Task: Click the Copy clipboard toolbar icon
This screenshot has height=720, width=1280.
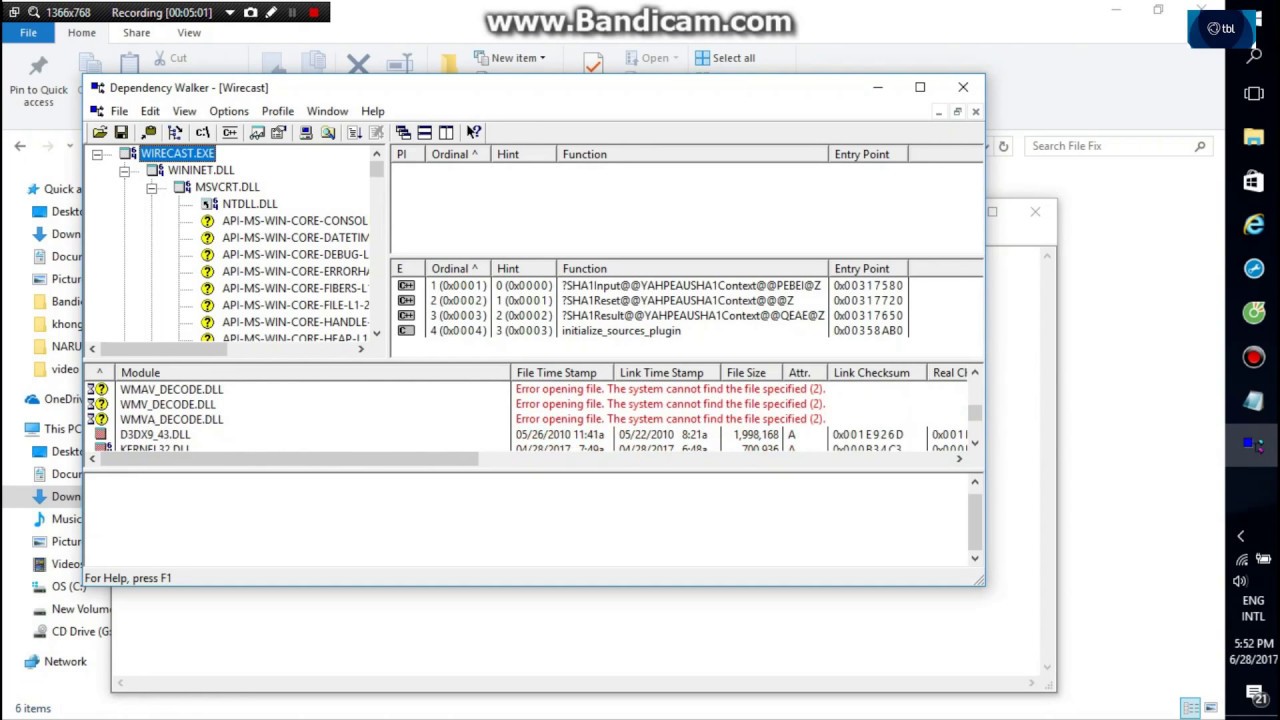Action: [150, 132]
